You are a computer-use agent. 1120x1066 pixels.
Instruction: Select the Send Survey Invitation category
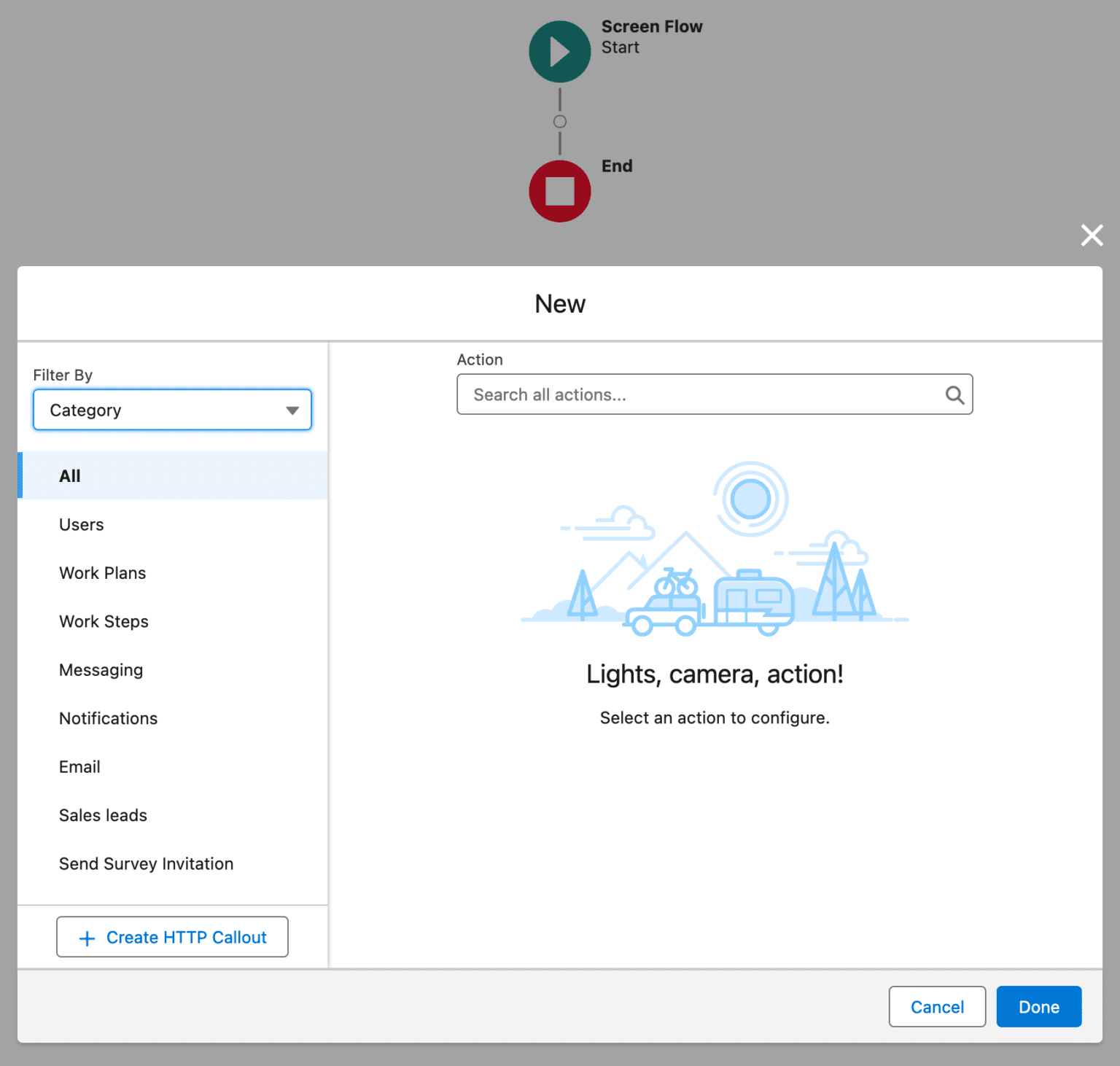[x=146, y=863]
